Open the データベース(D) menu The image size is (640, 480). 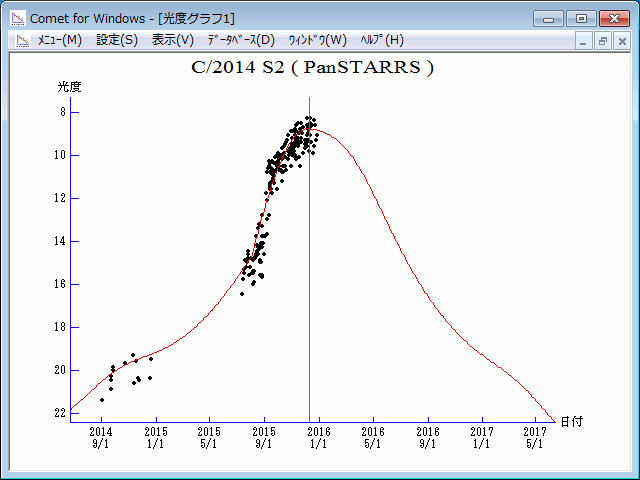tap(241, 40)
